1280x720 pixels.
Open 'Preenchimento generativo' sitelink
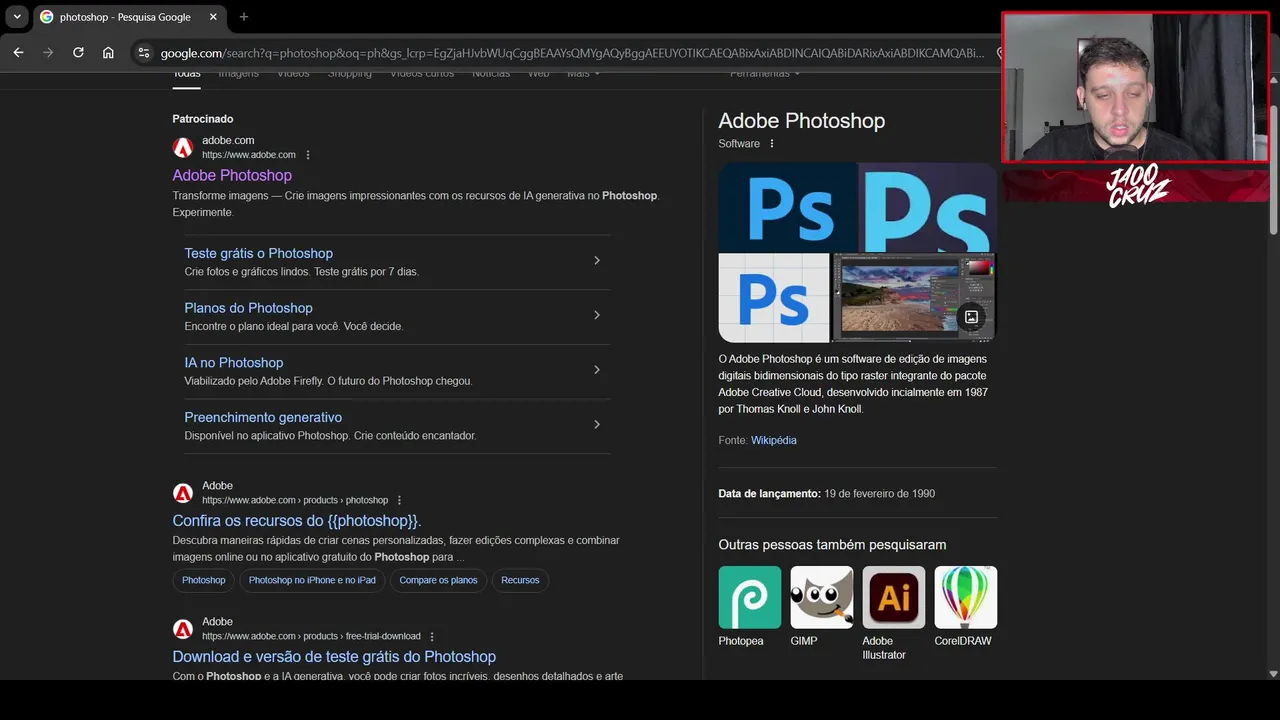263,417
